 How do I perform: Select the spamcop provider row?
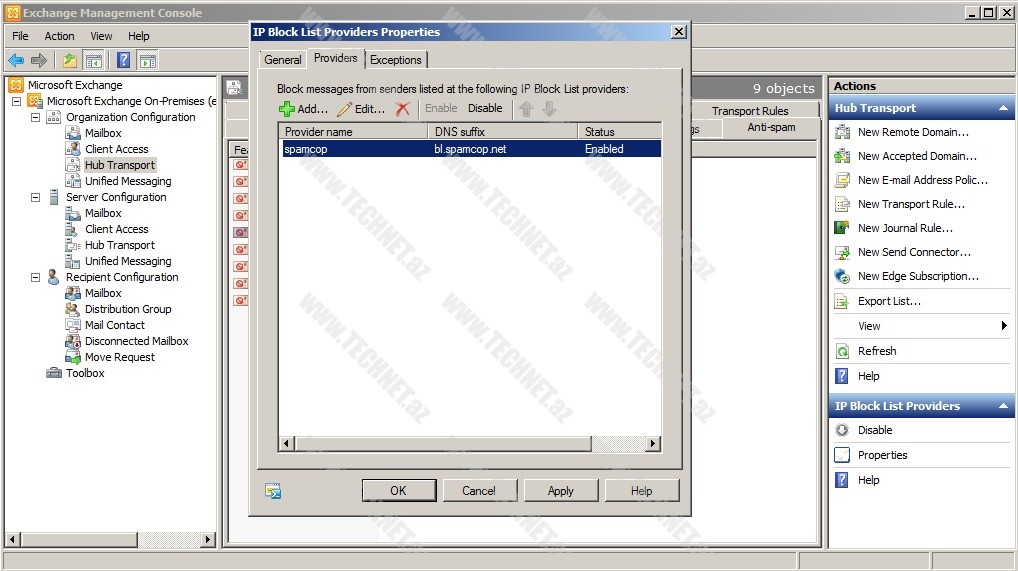(x=469, y=149)
